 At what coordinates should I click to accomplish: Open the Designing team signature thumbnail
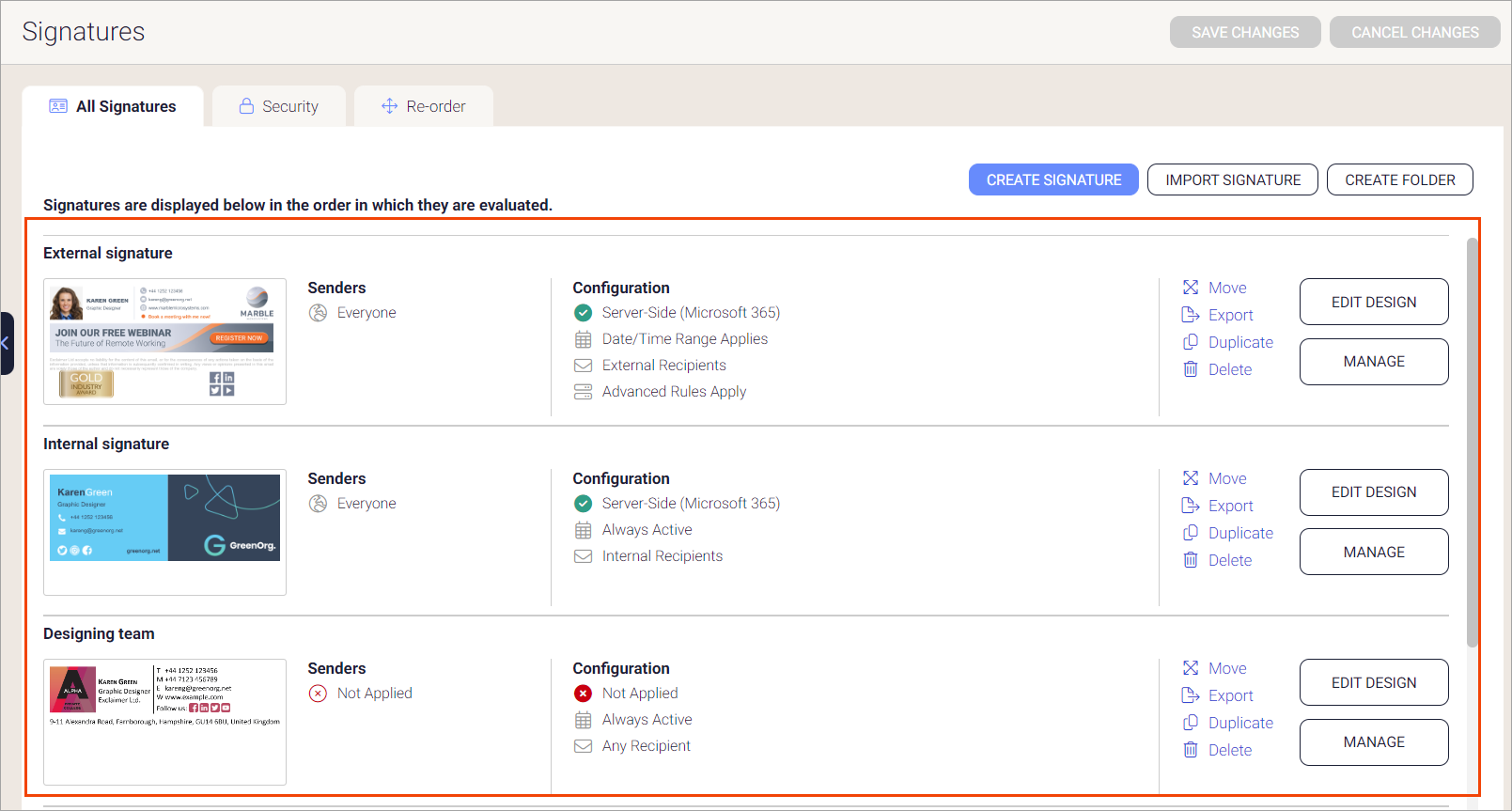click(x=164, y=721)
